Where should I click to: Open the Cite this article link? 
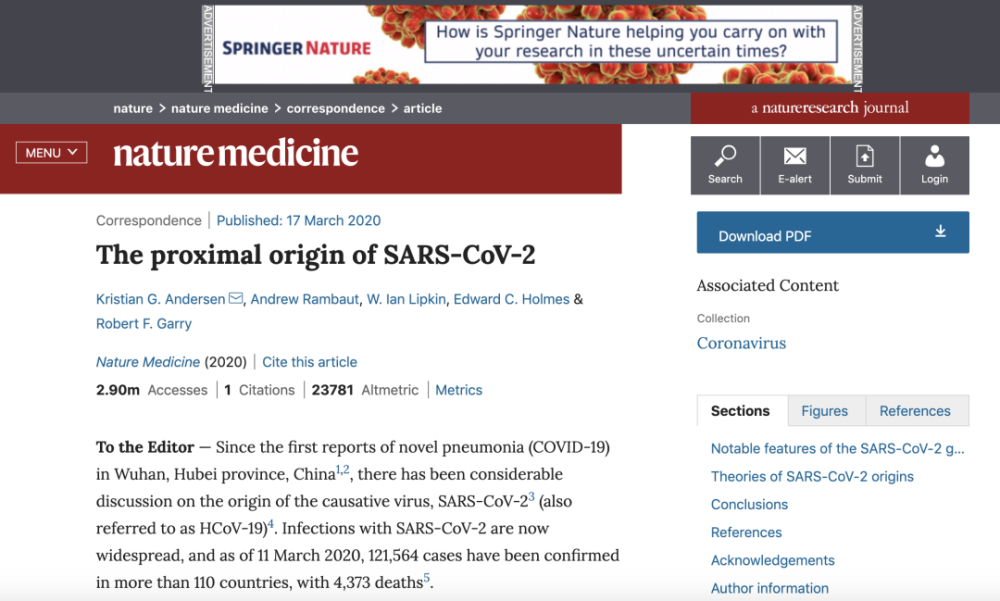pos(309,362)
